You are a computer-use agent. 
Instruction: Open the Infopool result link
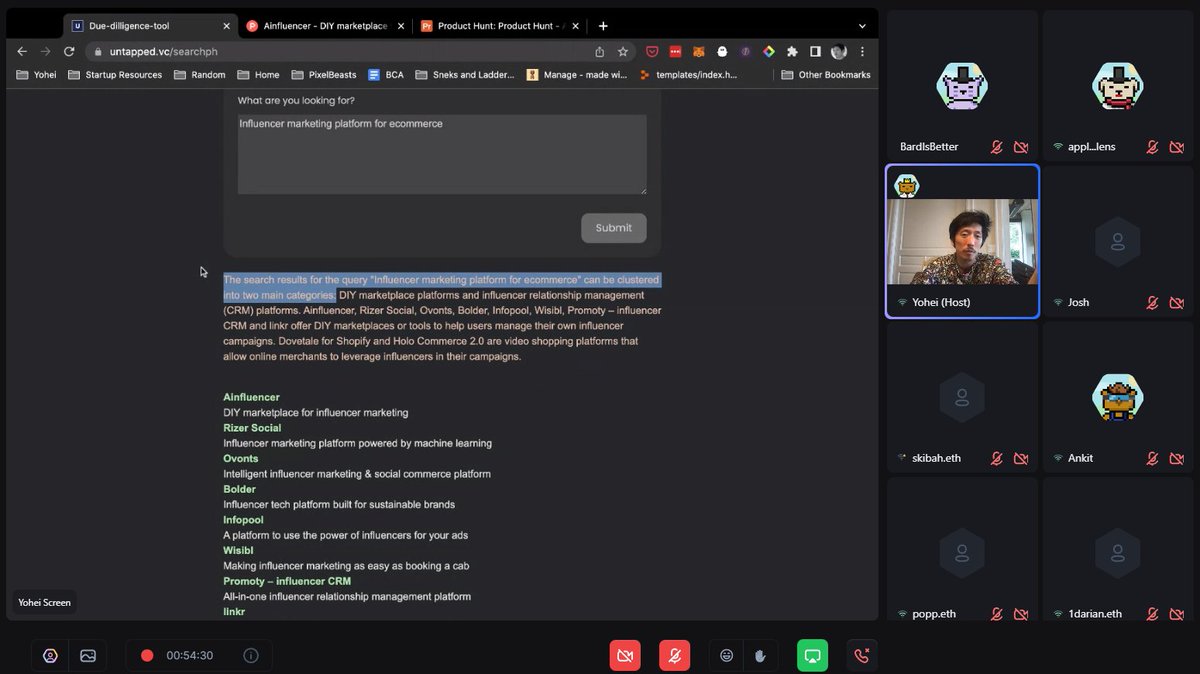tap(243, 520)
